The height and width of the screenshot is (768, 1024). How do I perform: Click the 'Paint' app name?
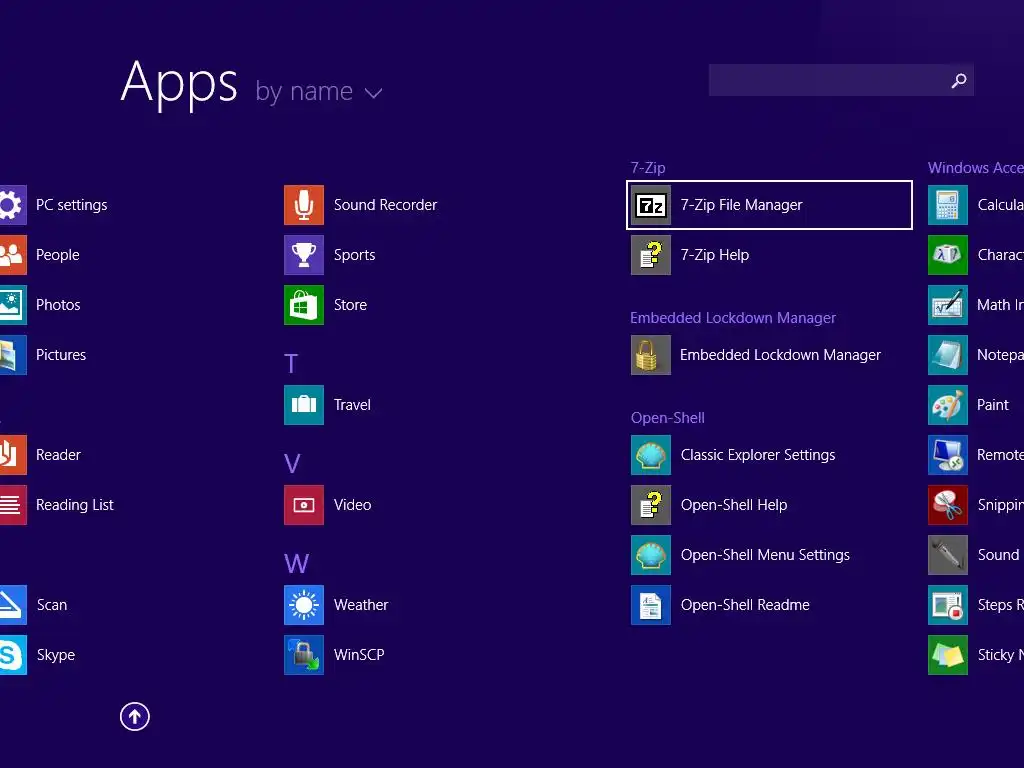tap(993, 405)
